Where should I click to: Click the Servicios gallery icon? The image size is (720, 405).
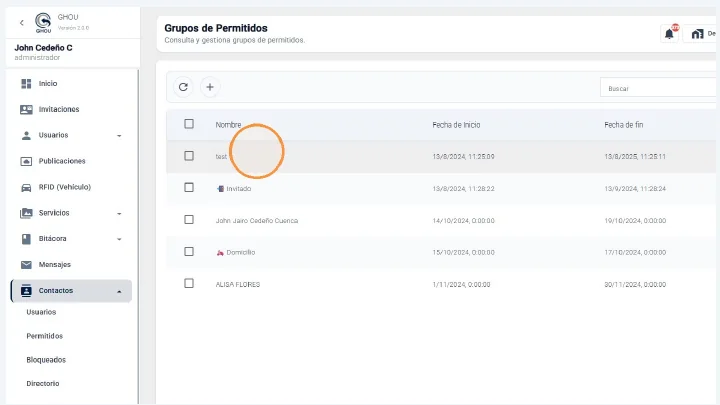(x=26, y=213)
